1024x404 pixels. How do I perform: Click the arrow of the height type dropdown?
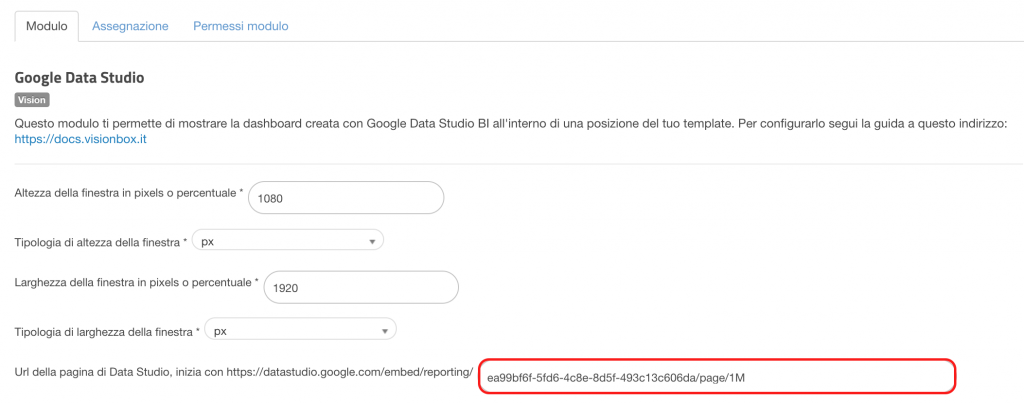coord(372,241)
